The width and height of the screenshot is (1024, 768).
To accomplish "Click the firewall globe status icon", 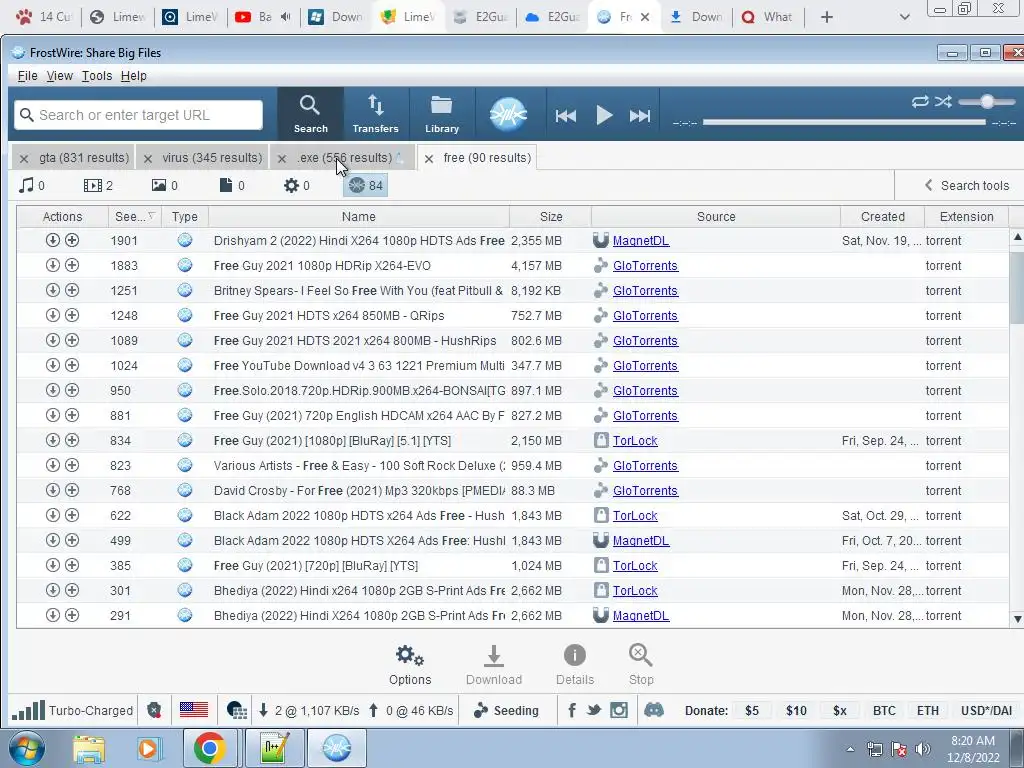I will click(x=236, y=711).
